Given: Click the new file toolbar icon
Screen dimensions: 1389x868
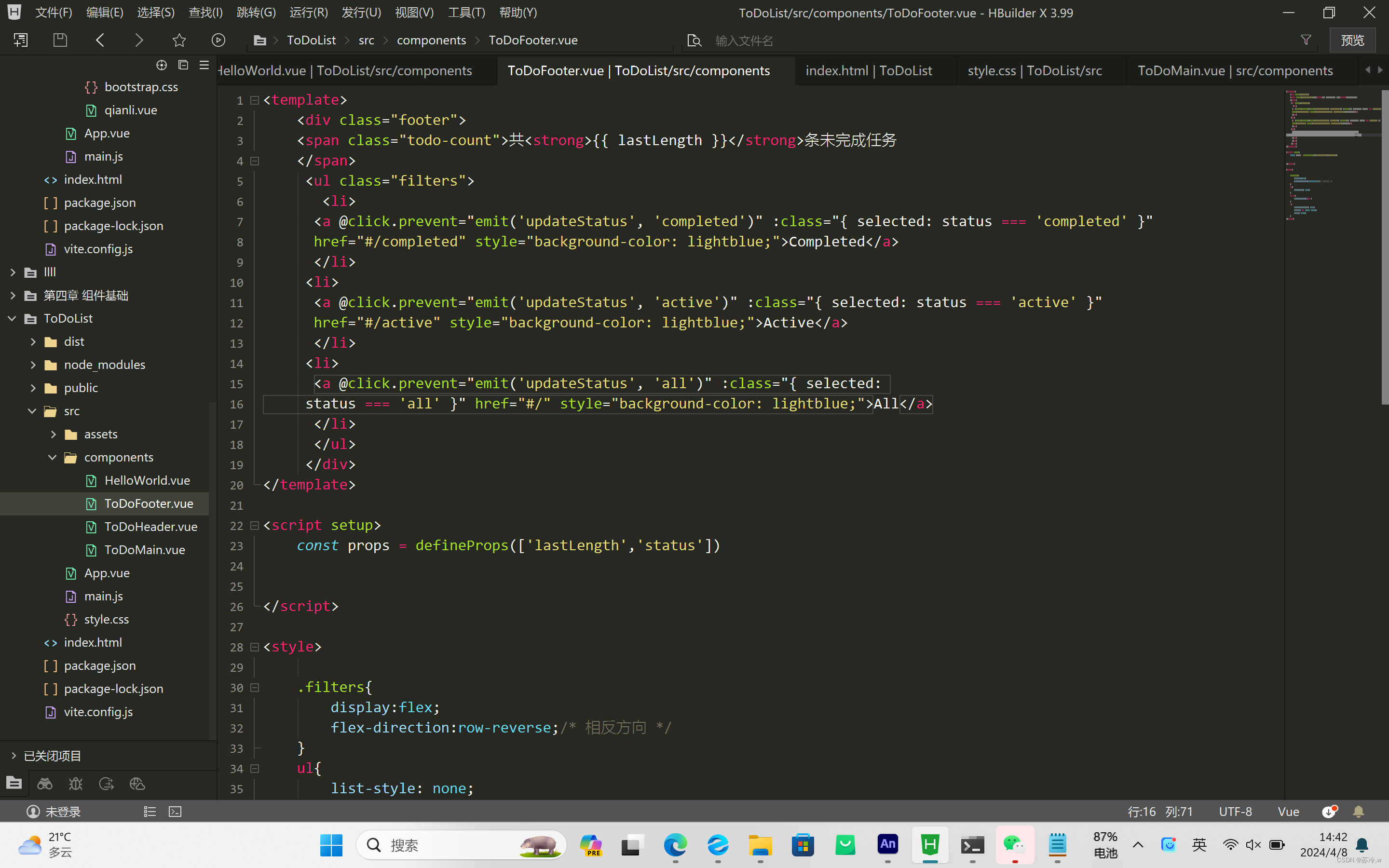Looking at the screenshot, I should click(21, 40).
